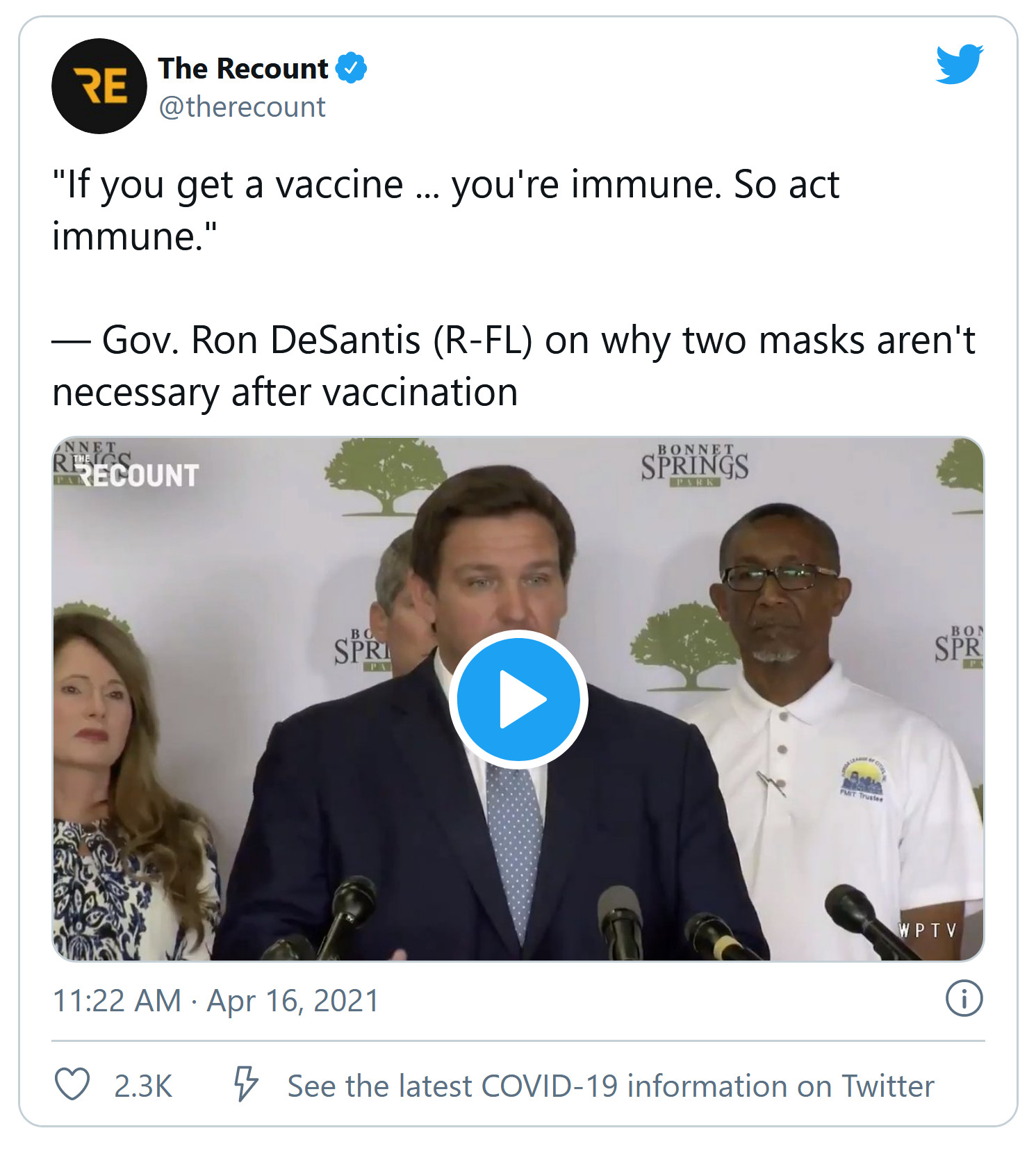Image resolution: width=1036 pixels, height=1151 pixels.
Task: Open The Recount display name link
Action: click(243, 68)
